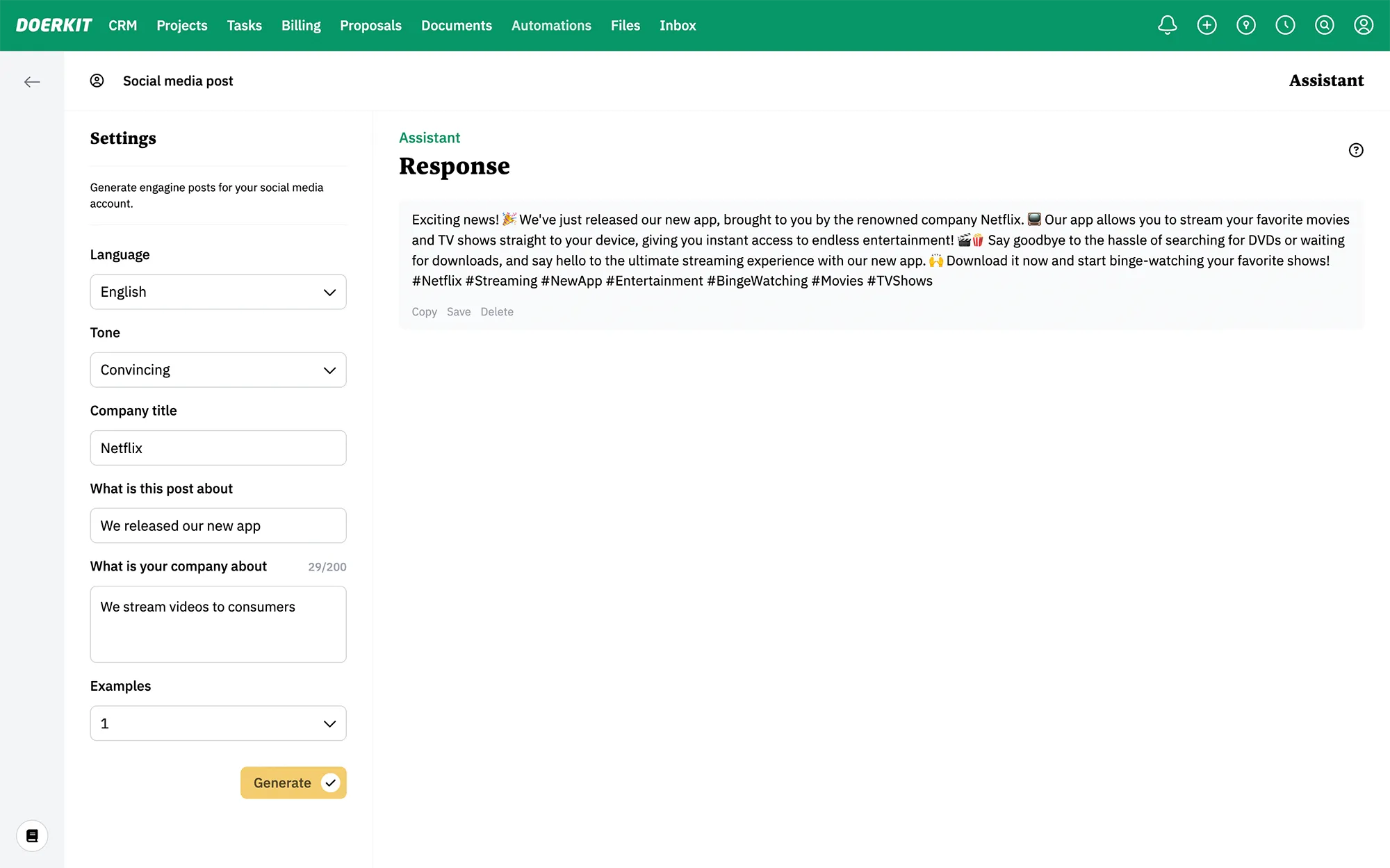The image size is (1390, 868).
Task: Click Copy under the response
Action: click(424, 312)
